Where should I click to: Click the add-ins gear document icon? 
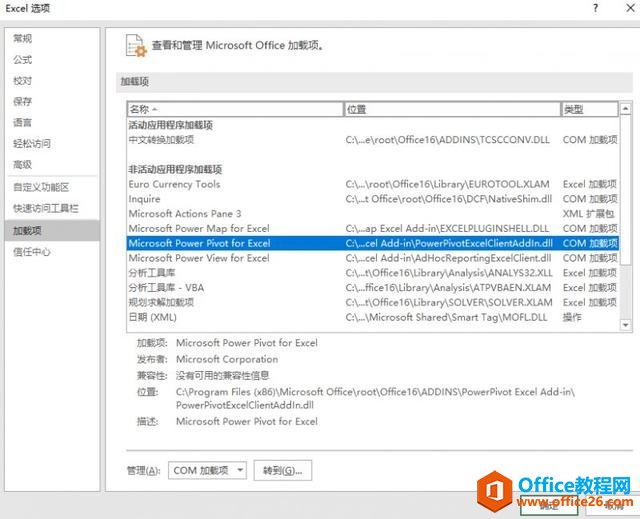[136, 46]
